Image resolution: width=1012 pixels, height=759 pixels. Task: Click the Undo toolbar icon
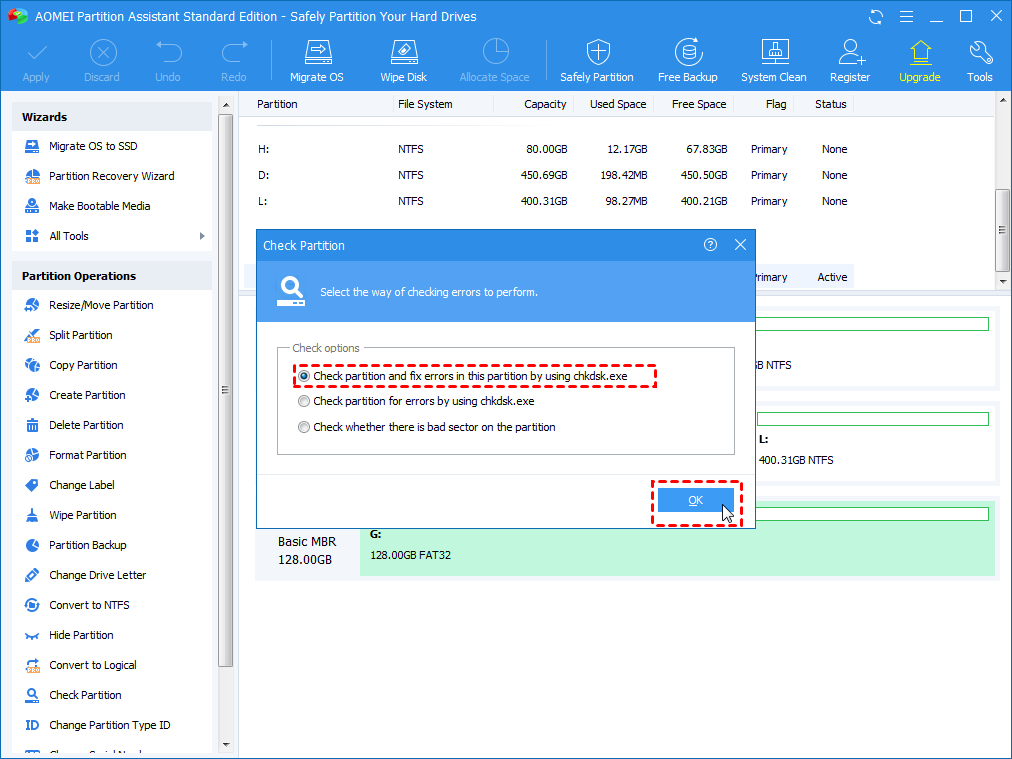pyautogui.click(x=168, y=61)
